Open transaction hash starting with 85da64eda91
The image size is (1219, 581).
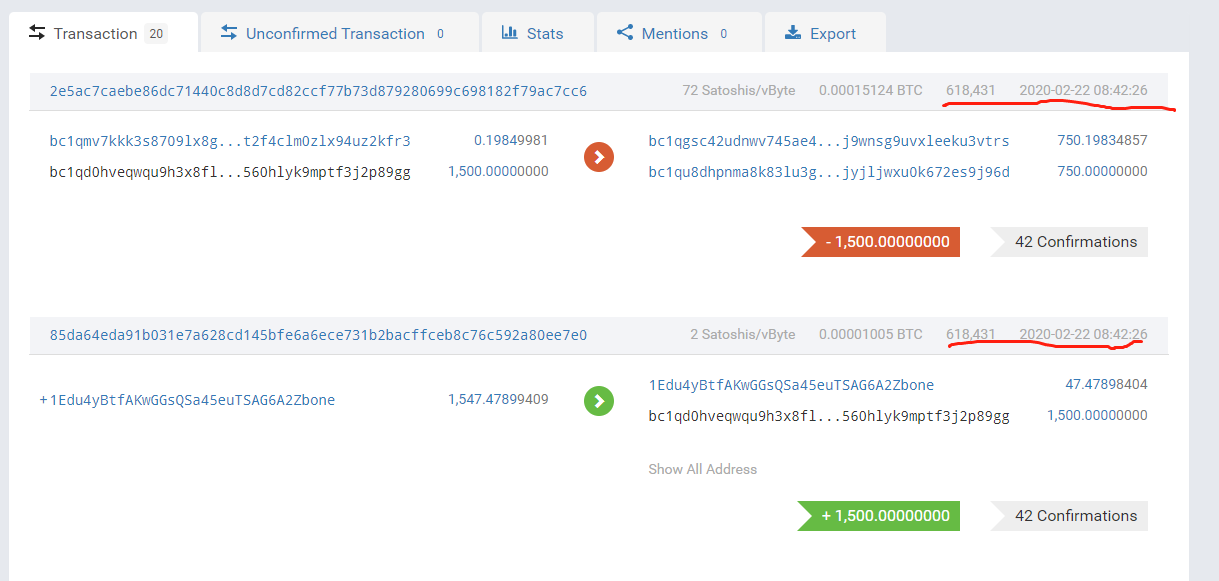click(x=318, y=335)
